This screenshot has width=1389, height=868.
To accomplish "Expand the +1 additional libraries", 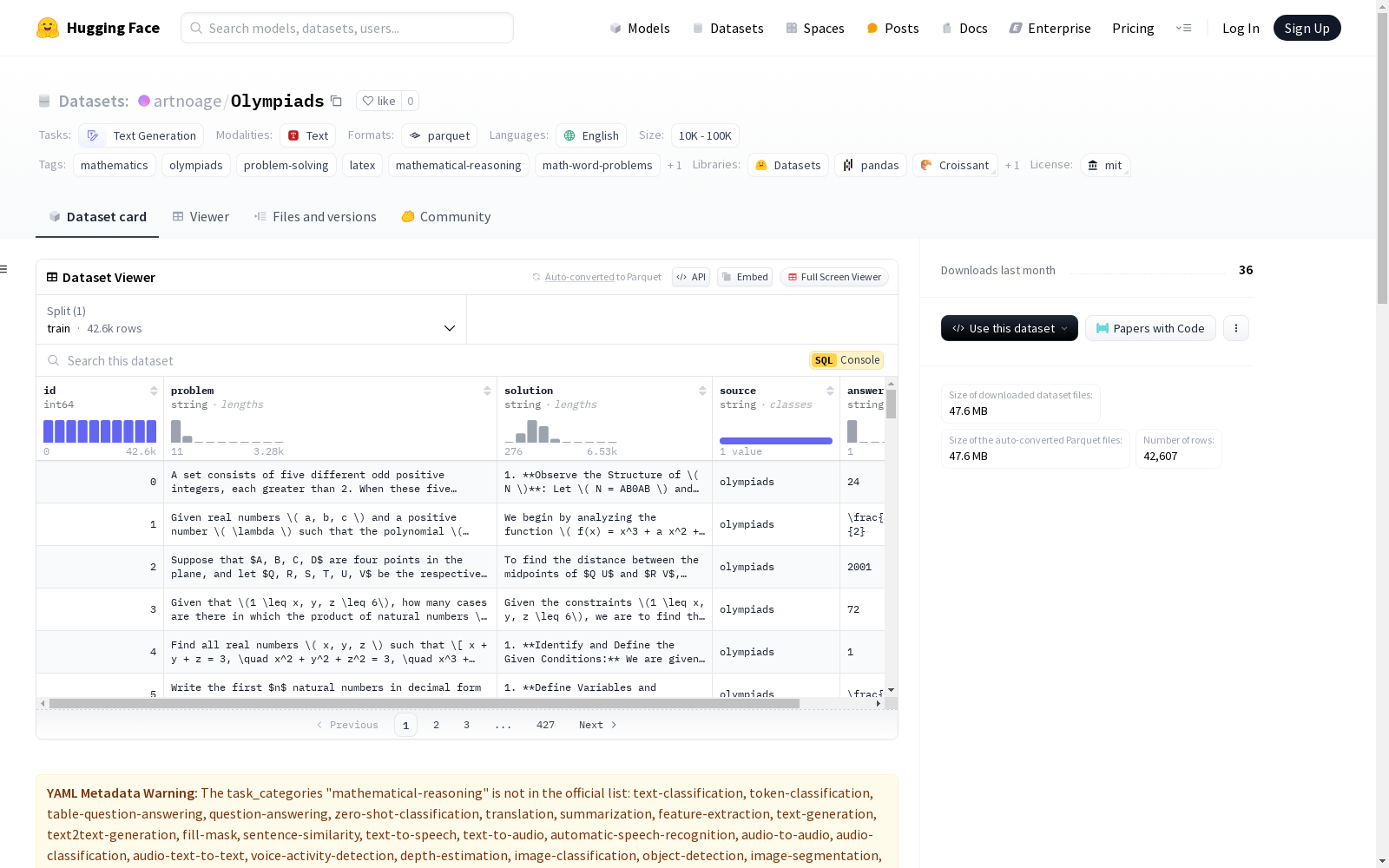I will click(x=1012, y=165).
